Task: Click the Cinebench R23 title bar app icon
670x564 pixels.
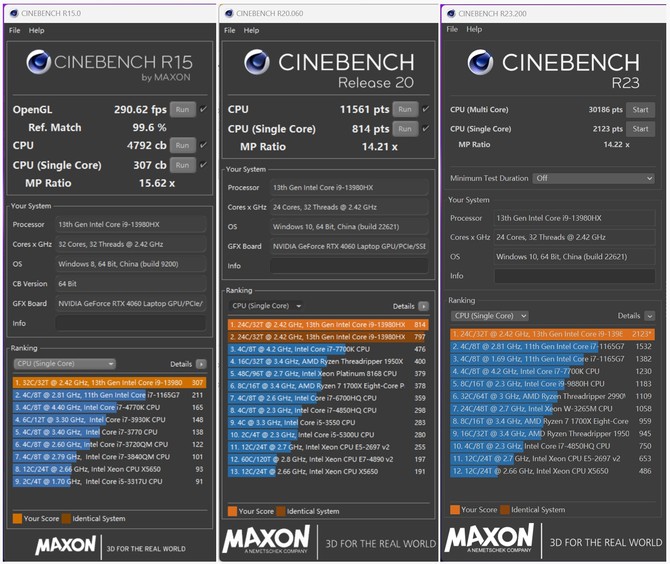Action: coord(451,14)
